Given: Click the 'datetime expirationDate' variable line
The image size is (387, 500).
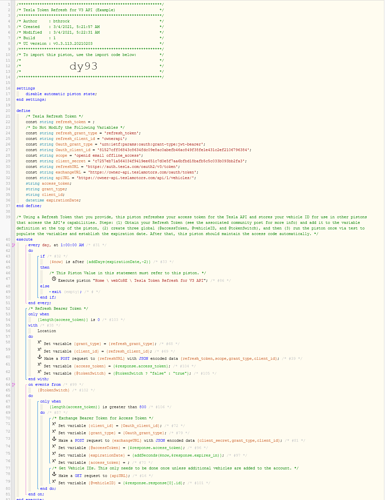Looking at the screenshot, I should (x=53, y=200).
